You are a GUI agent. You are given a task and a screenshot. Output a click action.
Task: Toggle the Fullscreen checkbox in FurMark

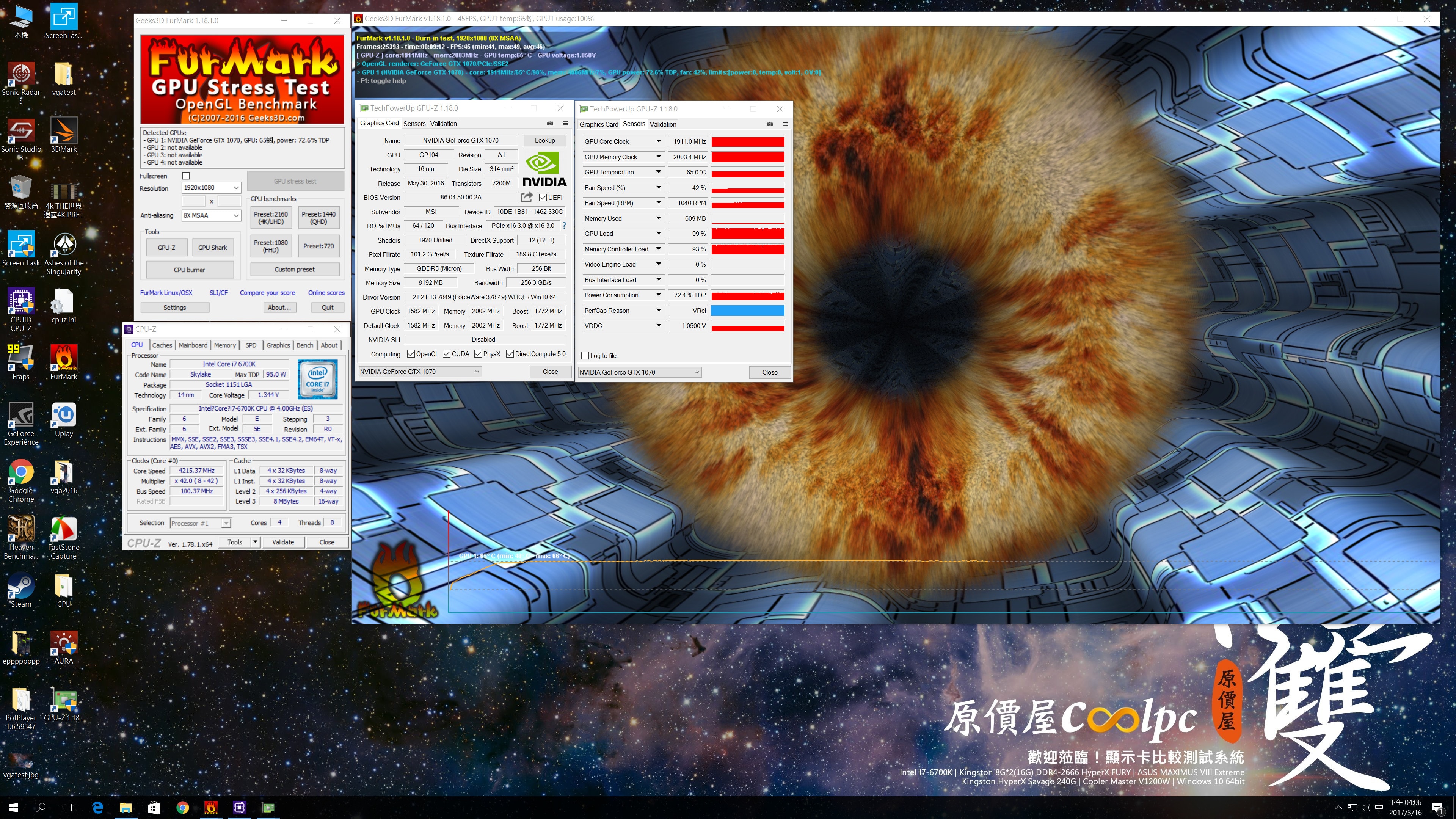[x=186, y=176]
